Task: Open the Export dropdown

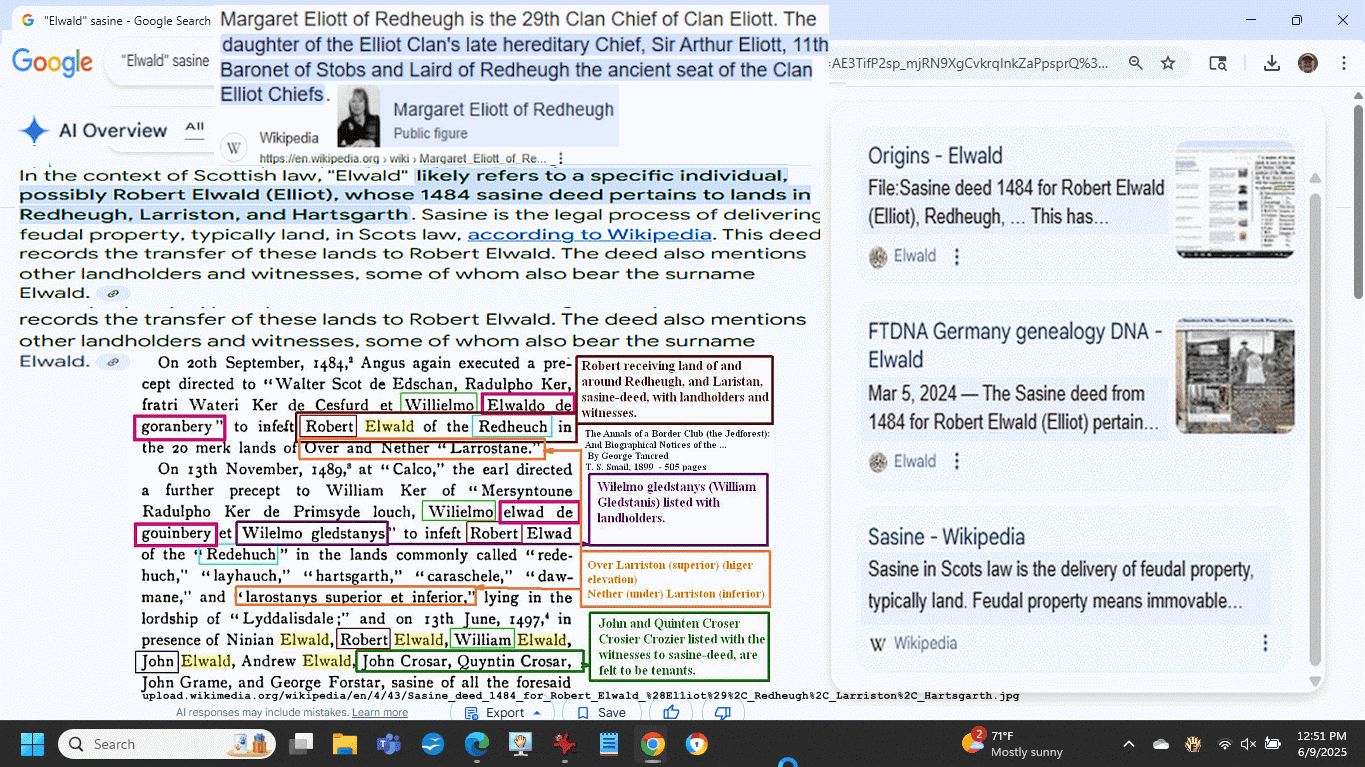Action: point(503,713)
